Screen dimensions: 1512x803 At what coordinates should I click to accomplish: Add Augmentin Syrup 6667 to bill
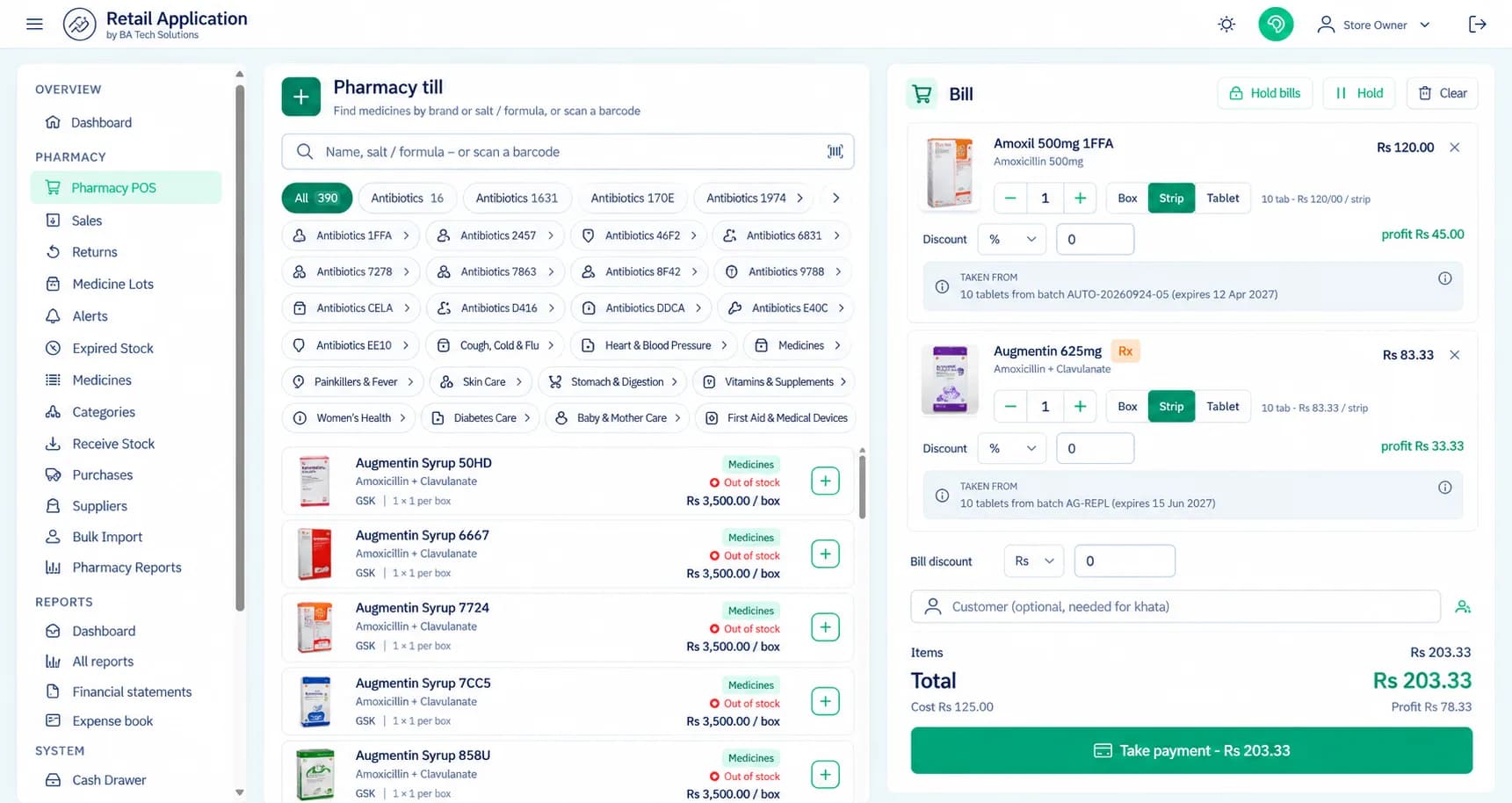point(825,553)
